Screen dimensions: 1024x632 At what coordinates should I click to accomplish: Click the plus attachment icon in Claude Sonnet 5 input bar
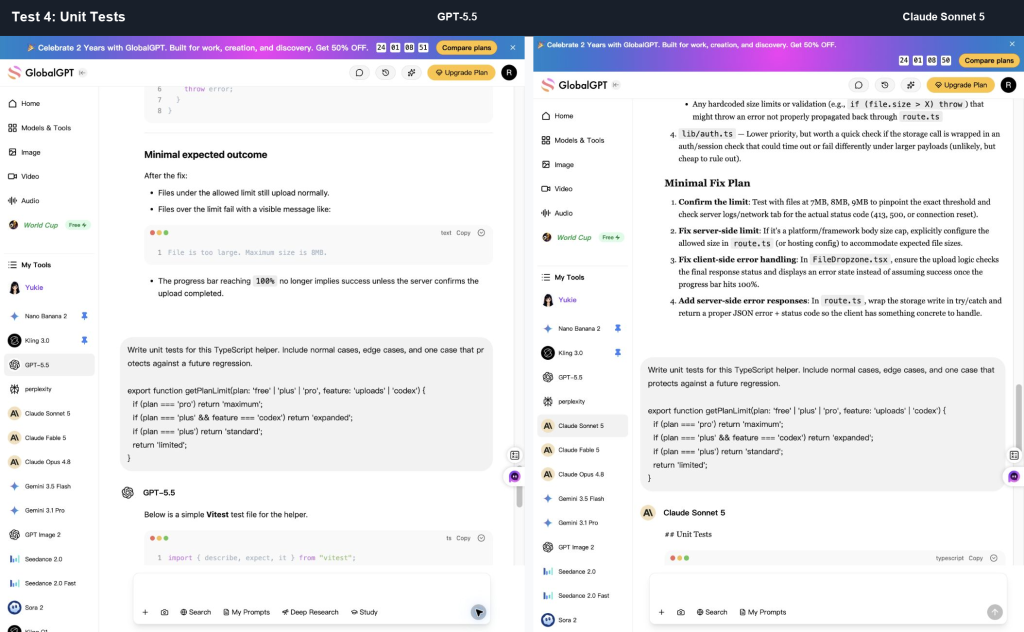coord(662,612)
